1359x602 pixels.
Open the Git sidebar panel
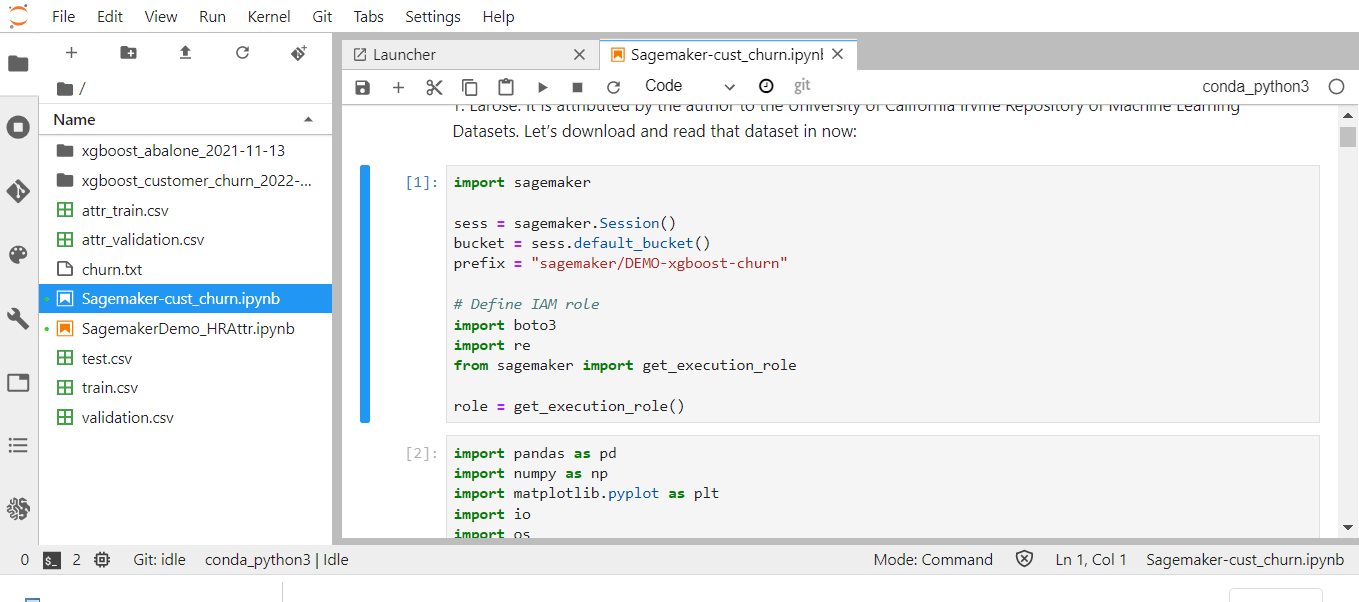tap(18, 189)
